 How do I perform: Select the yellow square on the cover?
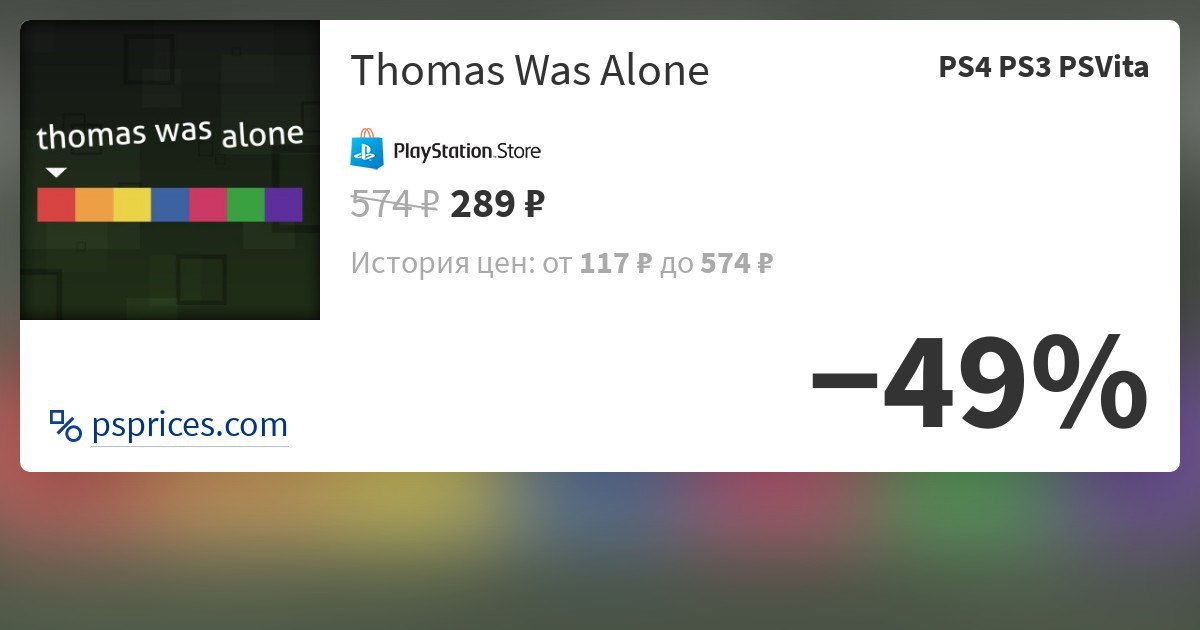point(132,204)
